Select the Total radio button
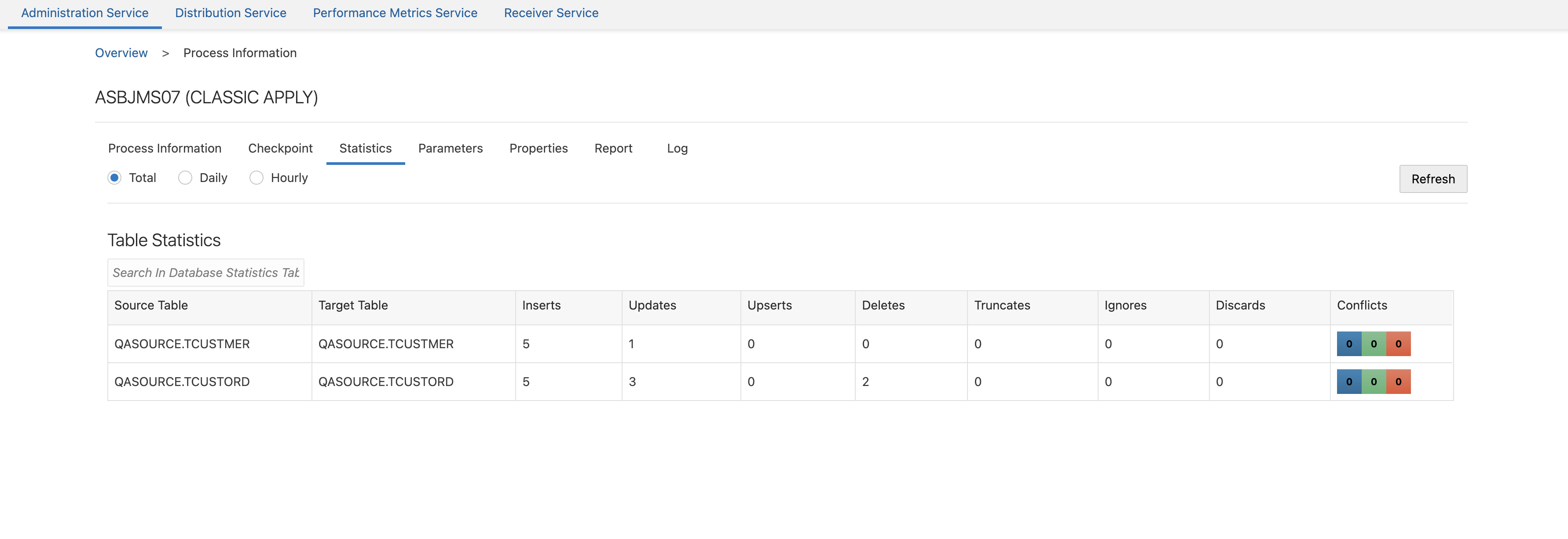The width and height of the screenshot is (1568, 539). [114, 178]
